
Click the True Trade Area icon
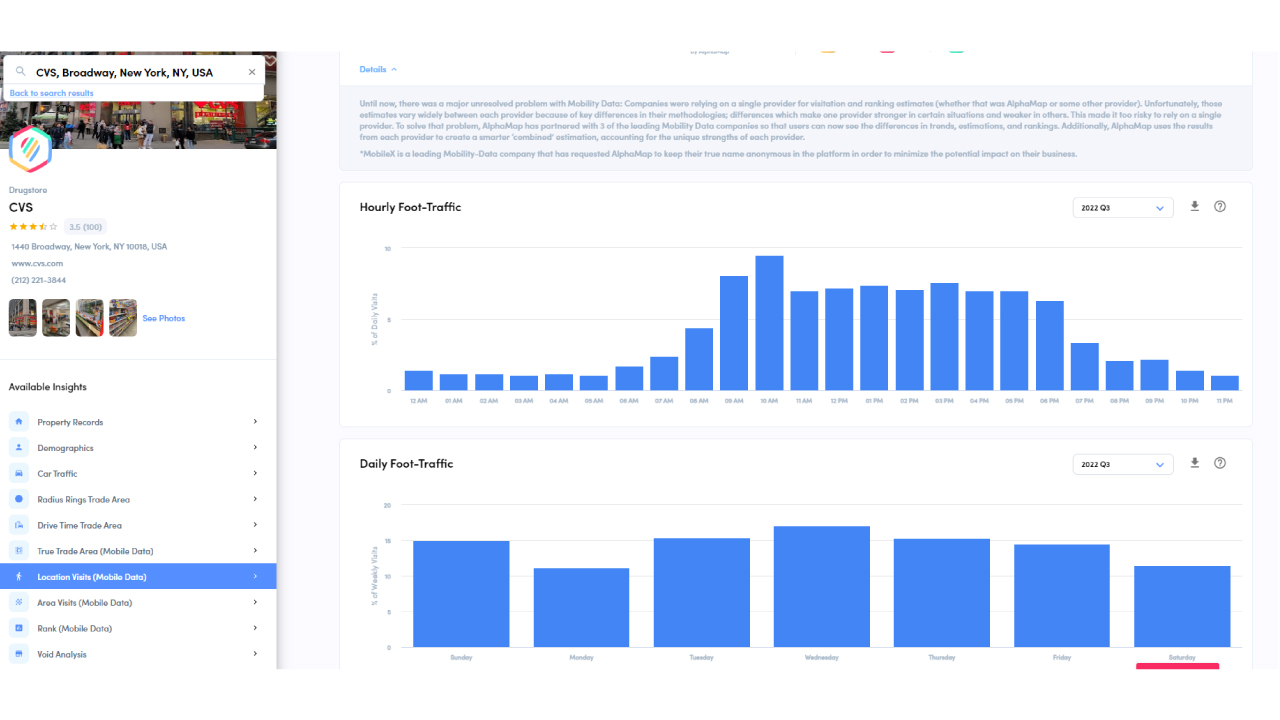(x=19, y=551)
